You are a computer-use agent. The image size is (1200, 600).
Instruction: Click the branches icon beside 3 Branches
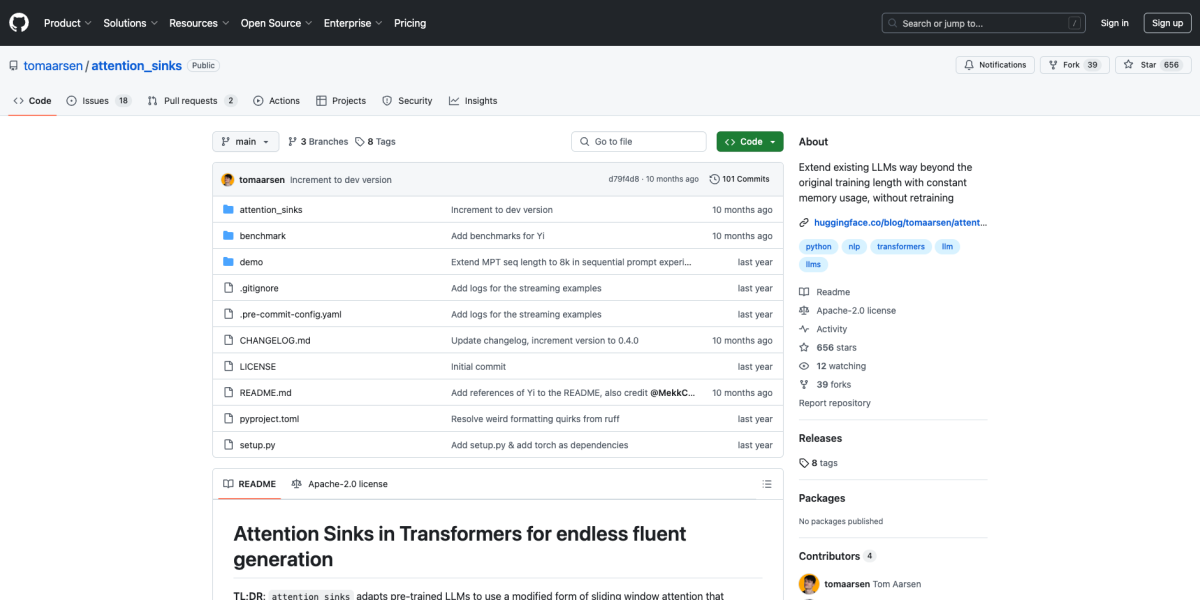pyautogui.click(x=293, y=142)
